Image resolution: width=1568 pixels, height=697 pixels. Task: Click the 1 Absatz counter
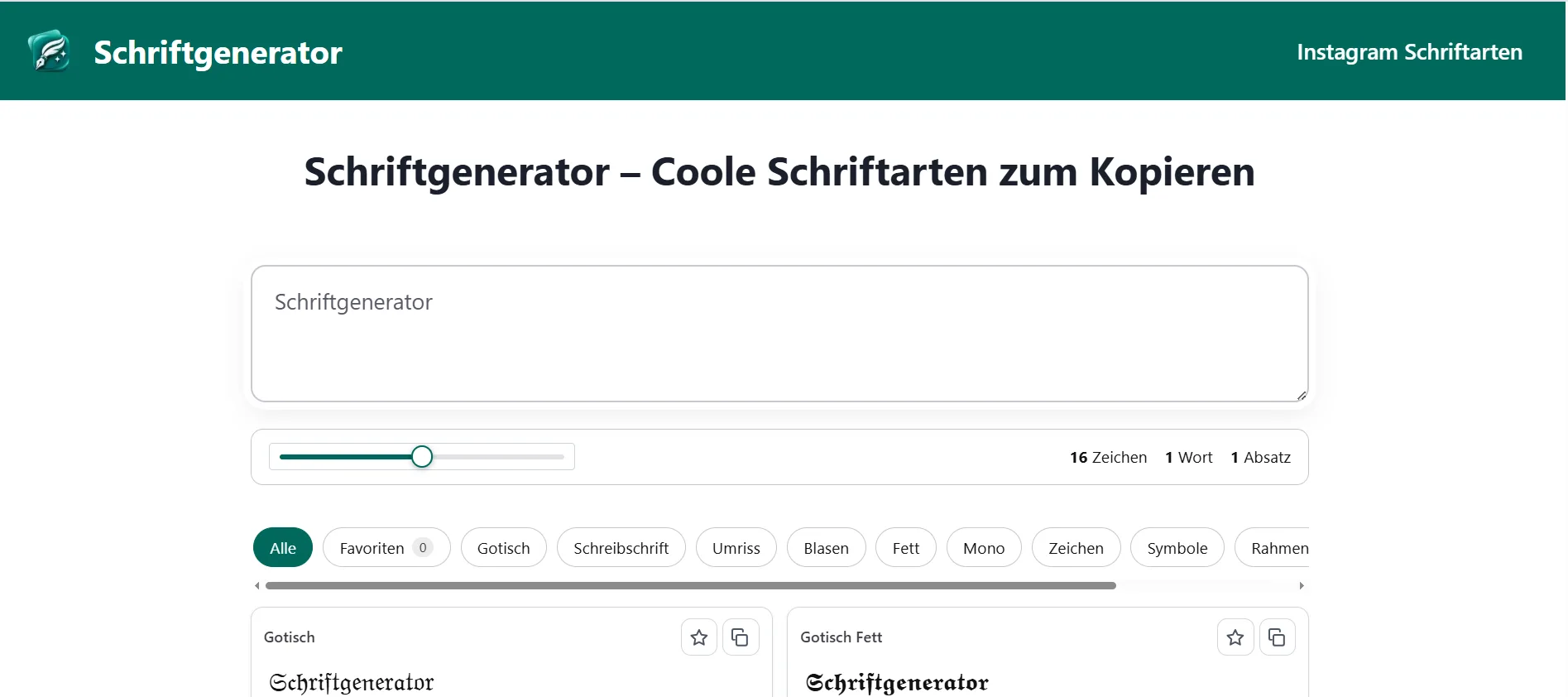[1260, 457]
